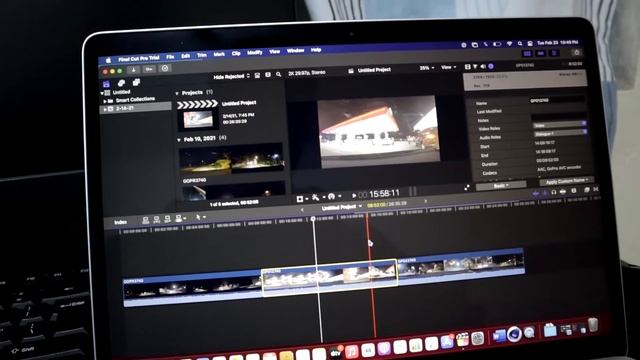Click the timeline Index button
The width and height of the screenshot is (640, 360).
(120, 222)
